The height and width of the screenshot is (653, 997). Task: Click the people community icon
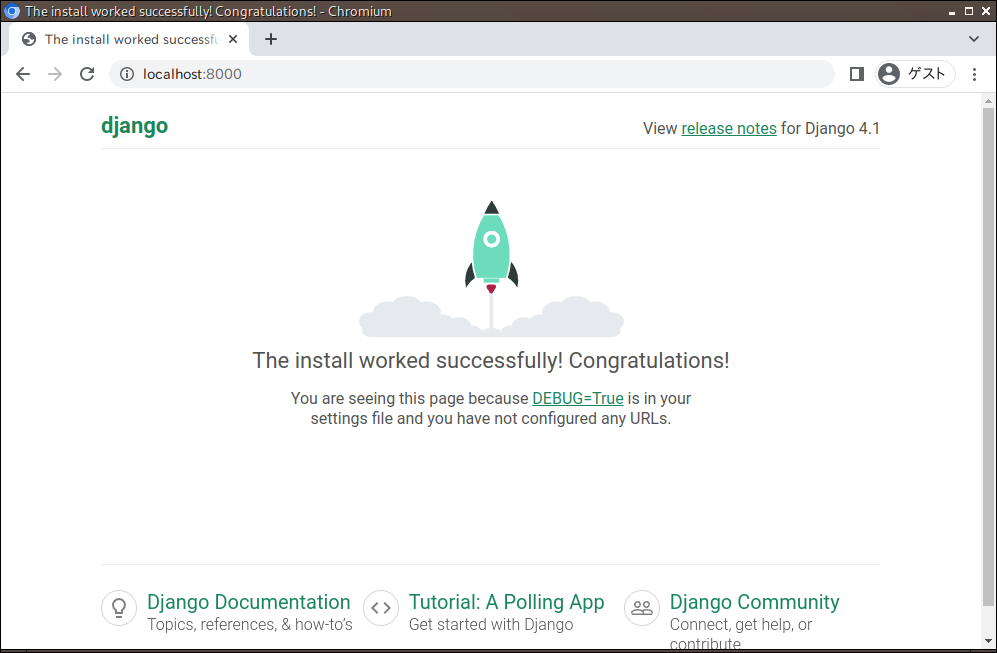click(x=642, y=608)
